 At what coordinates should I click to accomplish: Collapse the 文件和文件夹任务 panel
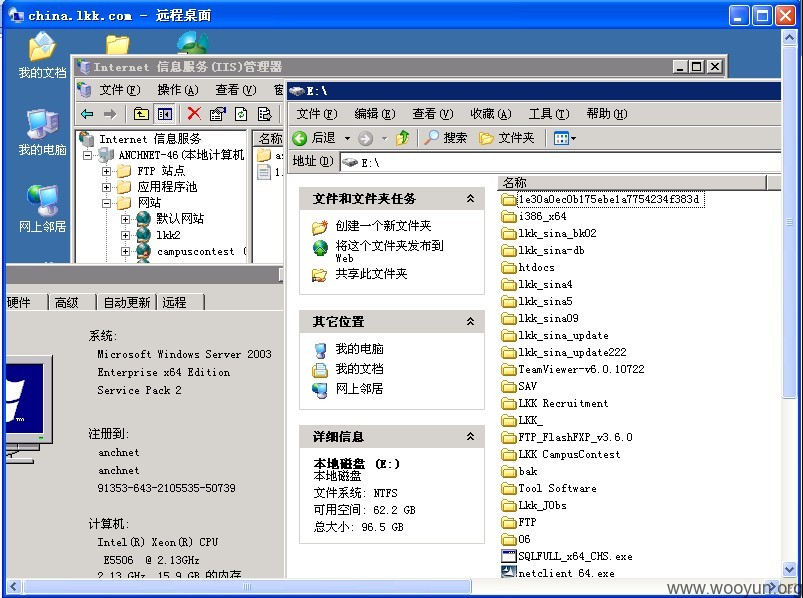click(x=470, y=199)
